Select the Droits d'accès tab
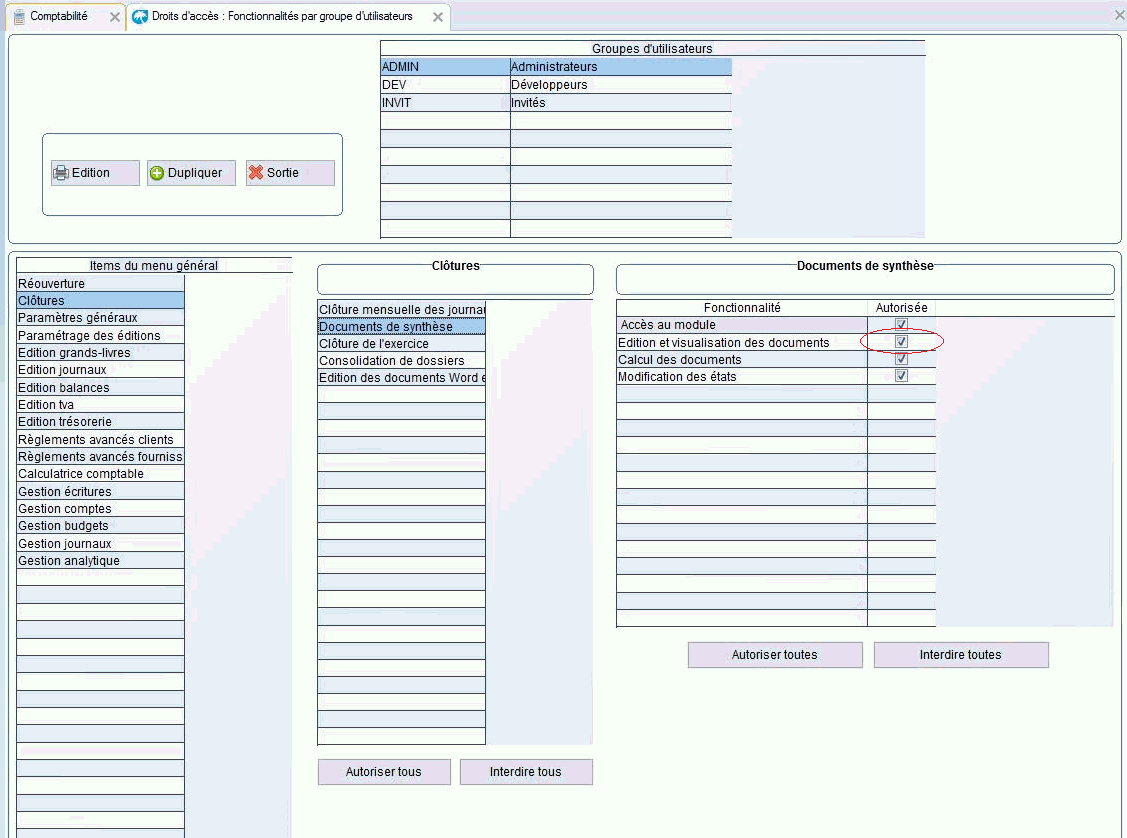Screen dimensions: 1127x838 281,17
